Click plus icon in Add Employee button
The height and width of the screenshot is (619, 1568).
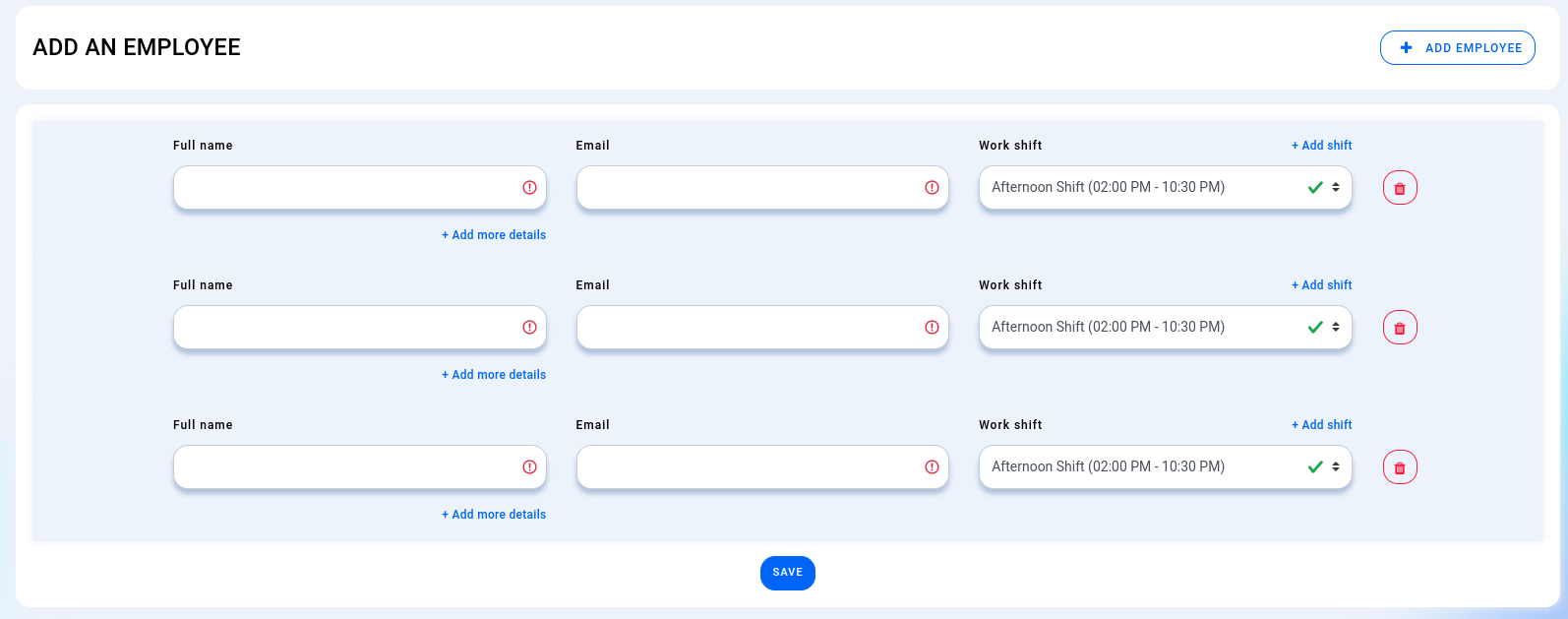pyautogui.click(x=1407, y=47)
